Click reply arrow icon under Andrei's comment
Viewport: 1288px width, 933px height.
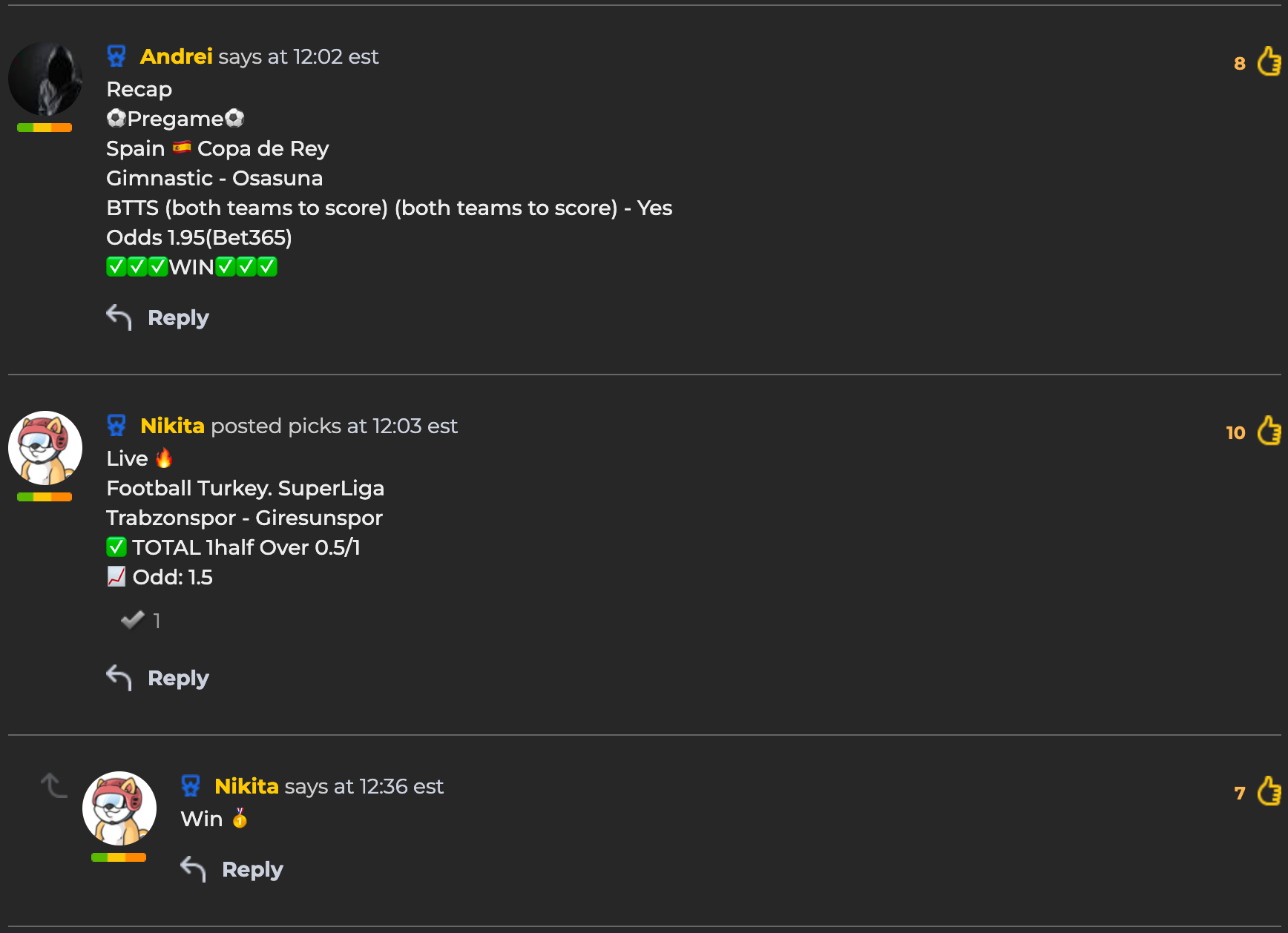click(x=119, y=317)
